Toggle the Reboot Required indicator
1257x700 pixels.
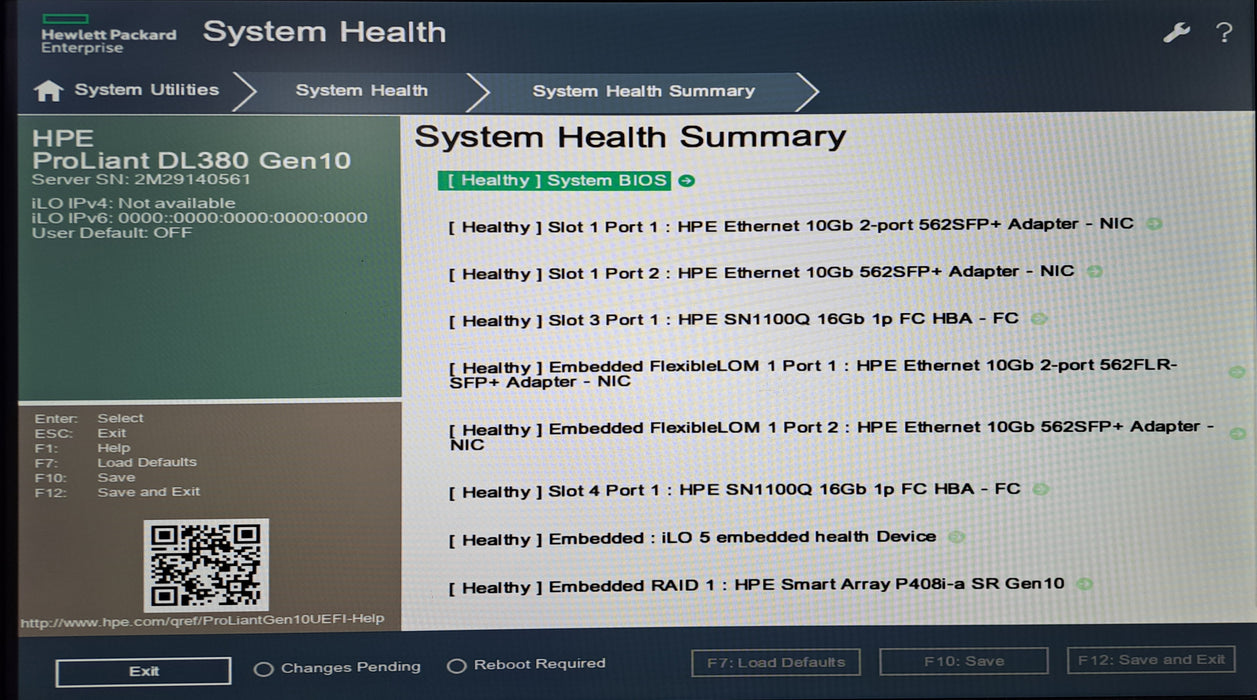tap(457, 666)
